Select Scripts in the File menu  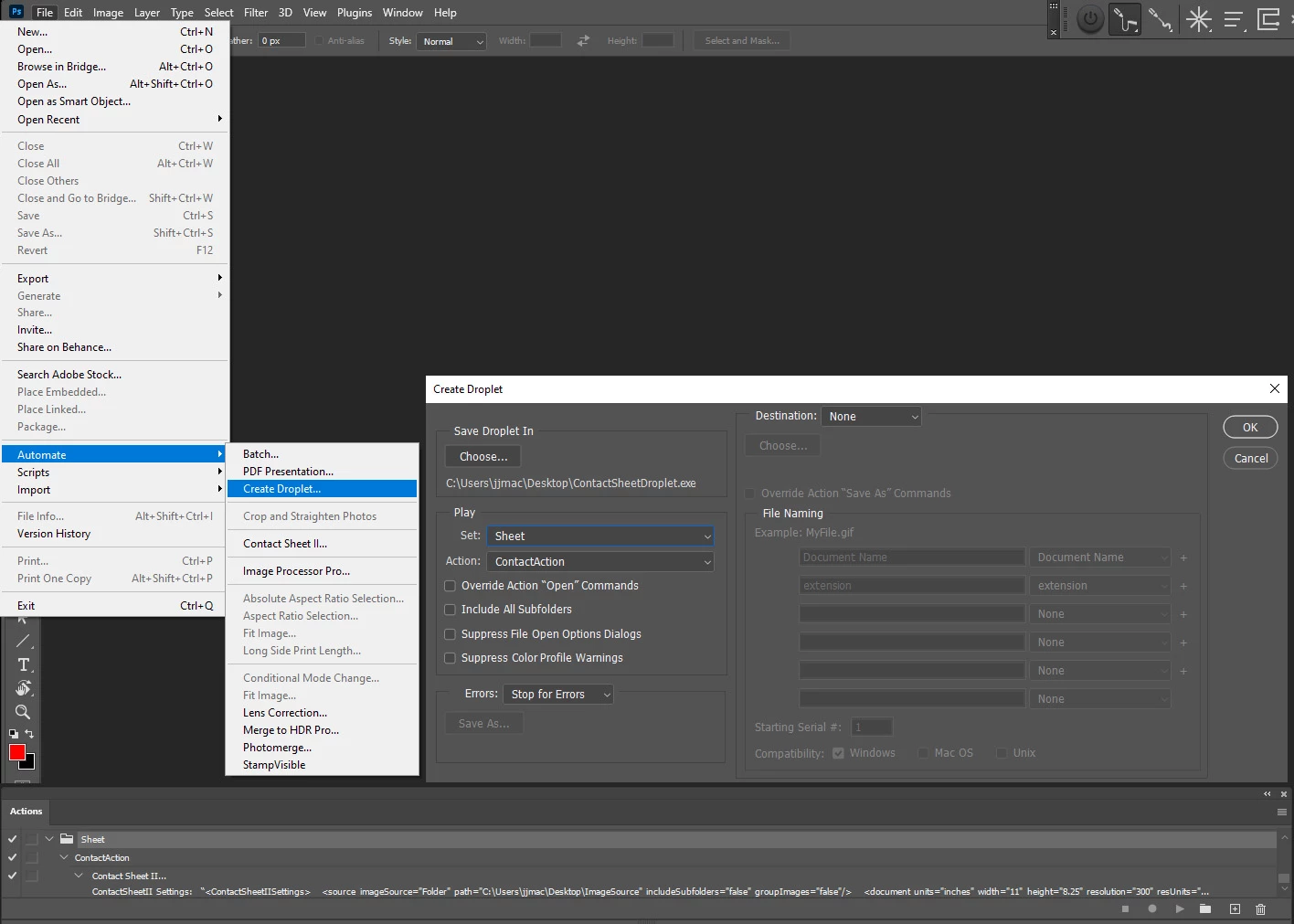pos(115,473)
